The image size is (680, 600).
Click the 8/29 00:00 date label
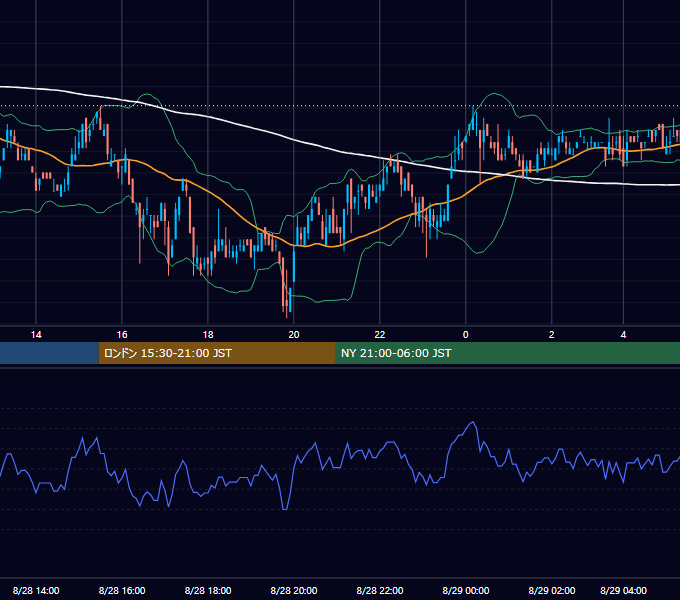[x=466, y=590]
